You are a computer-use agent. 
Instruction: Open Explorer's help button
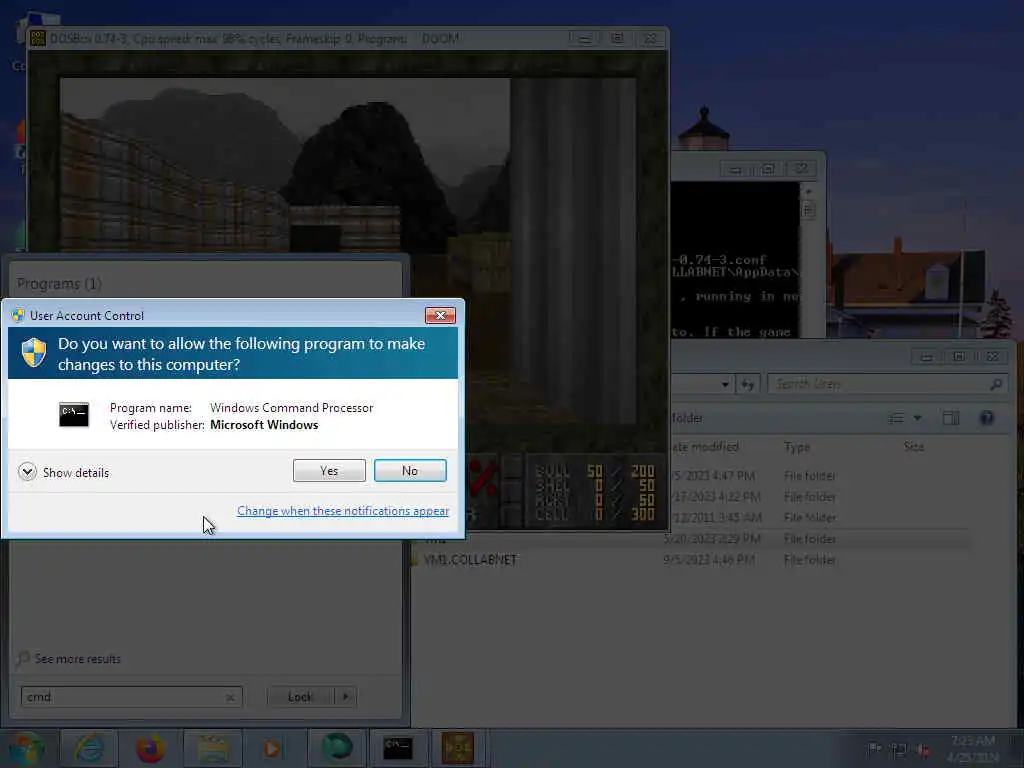pyautogui.click(x=987, y=418)
